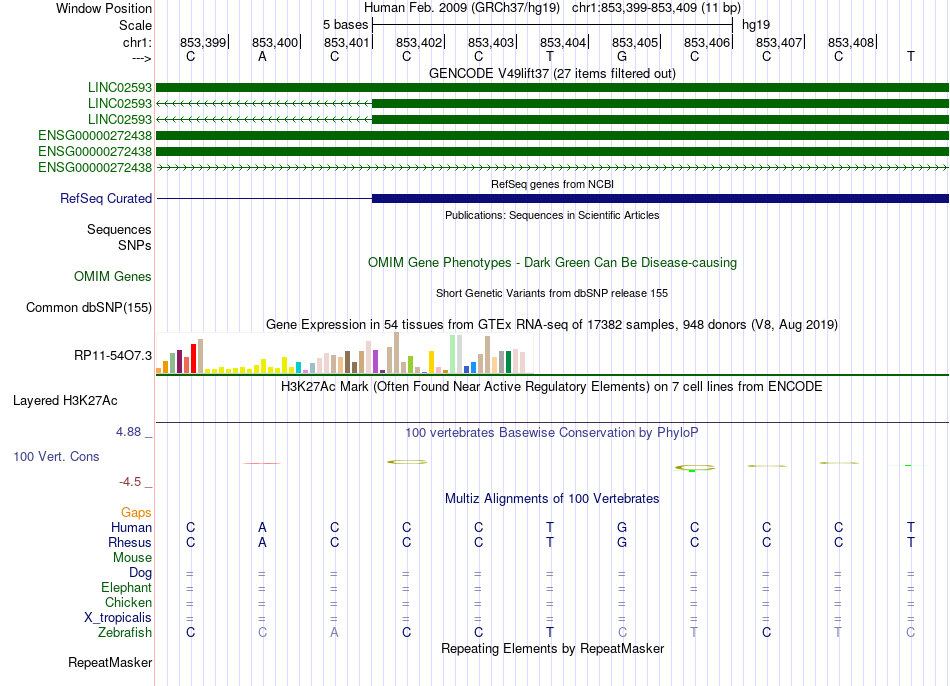950x686 pixels.
Task: Click the Gaps label in Multiz track
Action: point(136,513)
